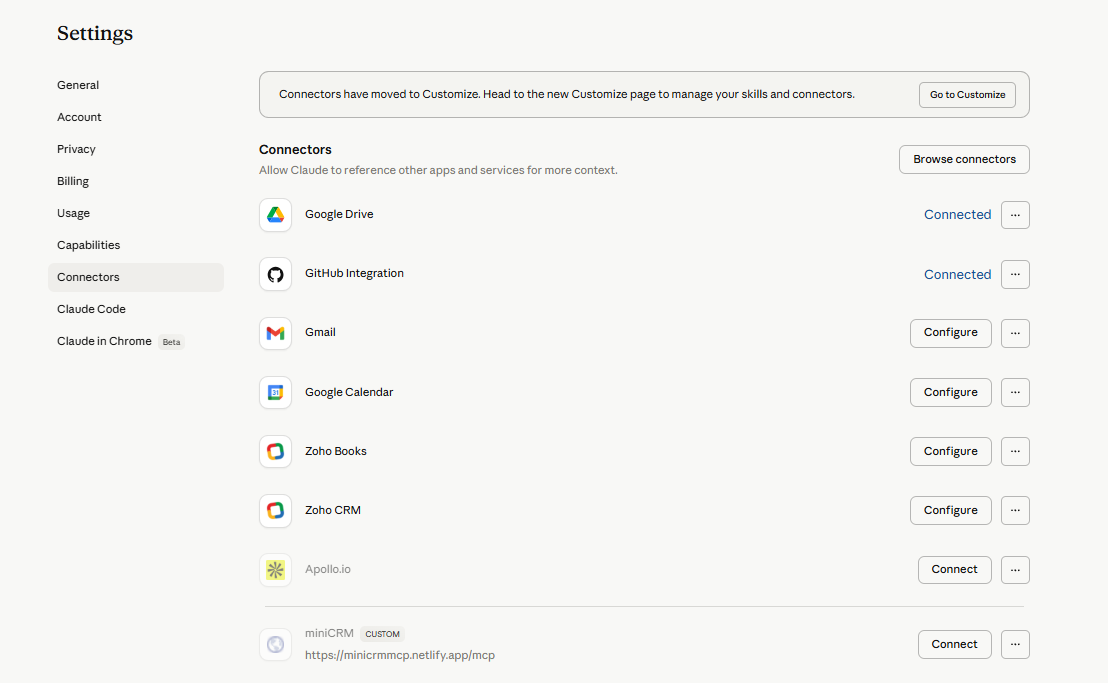Click the Browse connectors button
This screenshot has height=683, width=1108.
click(x=963, y=159)
